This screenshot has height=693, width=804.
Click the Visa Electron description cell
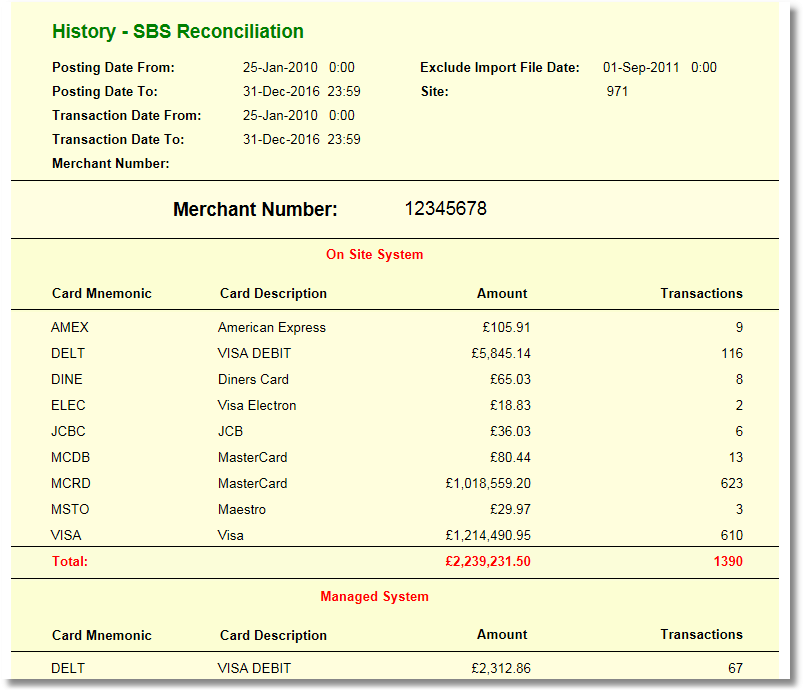coord(257,405)
